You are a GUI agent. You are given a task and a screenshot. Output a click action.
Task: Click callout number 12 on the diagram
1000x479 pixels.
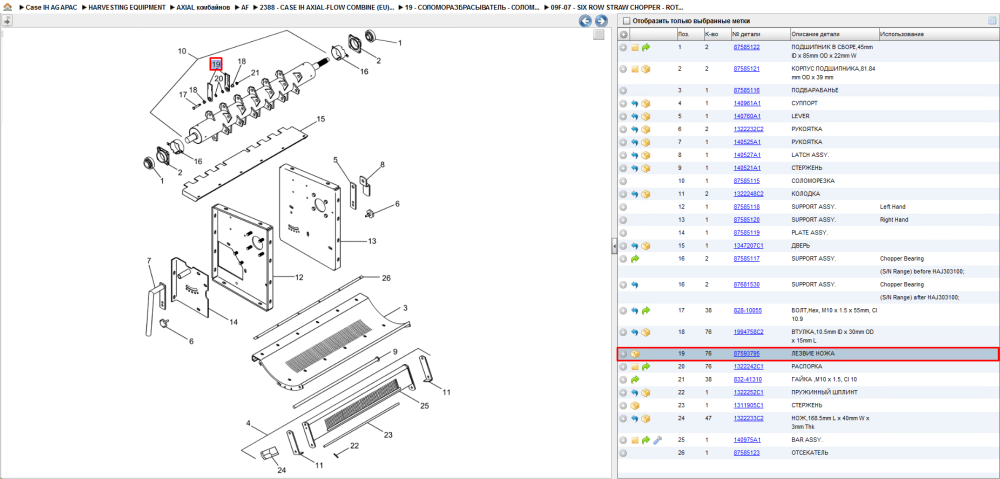298,277
